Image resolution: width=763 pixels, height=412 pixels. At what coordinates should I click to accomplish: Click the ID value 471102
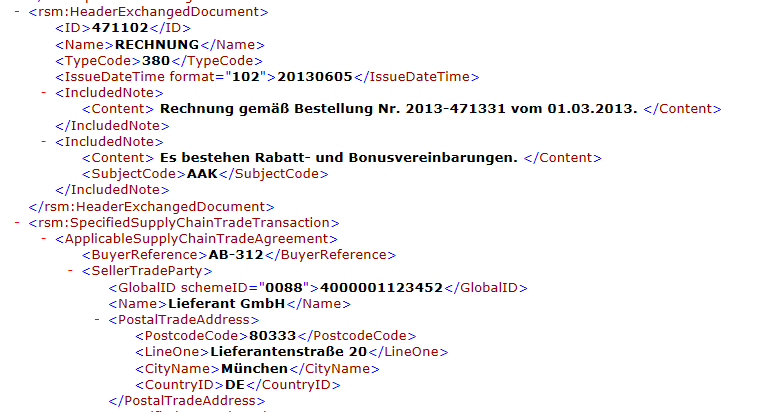pyautogui.click(x=120, y=28)
